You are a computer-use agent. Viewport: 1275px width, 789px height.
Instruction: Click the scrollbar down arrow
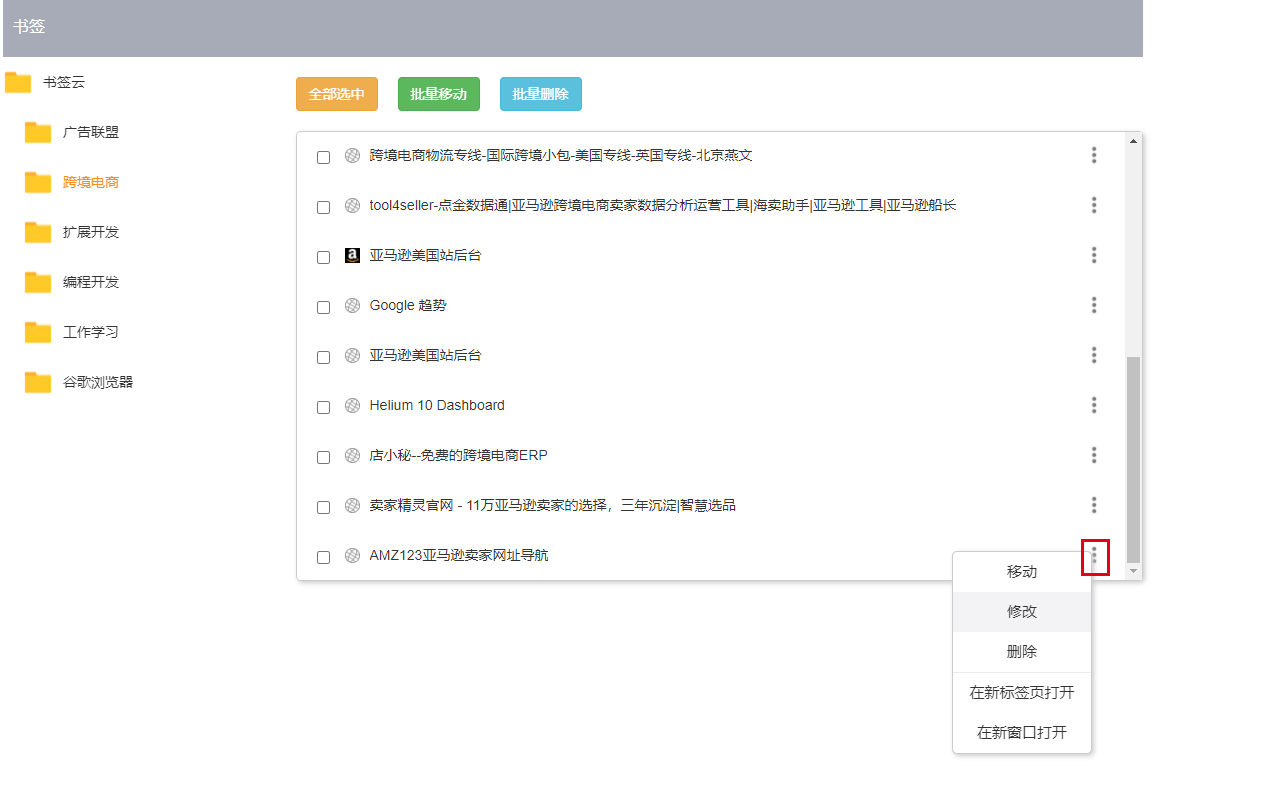pyautogui.click(x=1133, y=571)
